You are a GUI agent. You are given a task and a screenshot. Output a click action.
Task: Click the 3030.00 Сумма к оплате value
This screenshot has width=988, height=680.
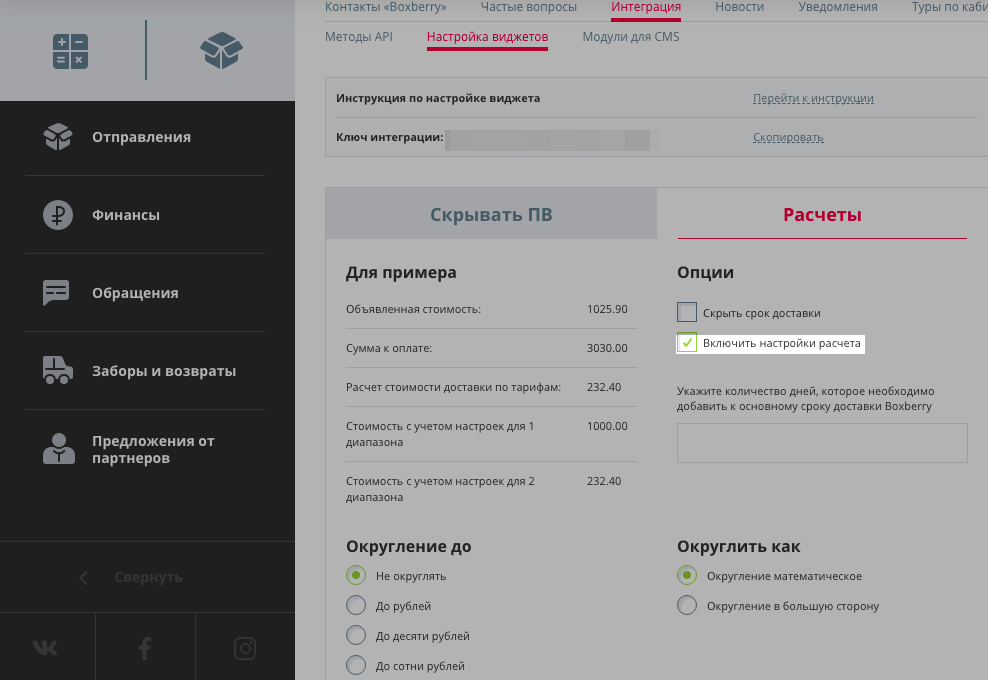(x=607, y=348)
